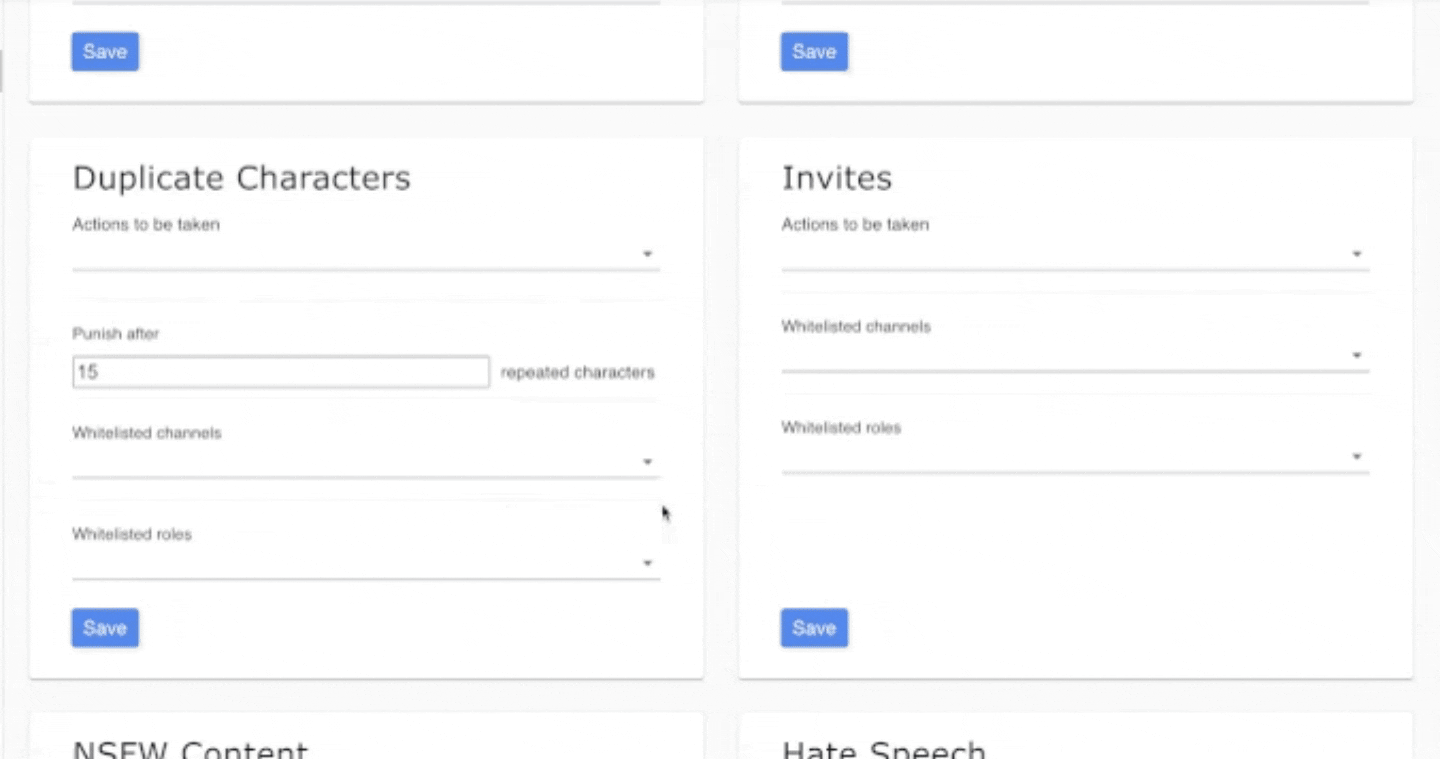Select the NSFW Content section title
This screenshot has width=1440, height=759.
pyautogui.click(x=190, y=750)
